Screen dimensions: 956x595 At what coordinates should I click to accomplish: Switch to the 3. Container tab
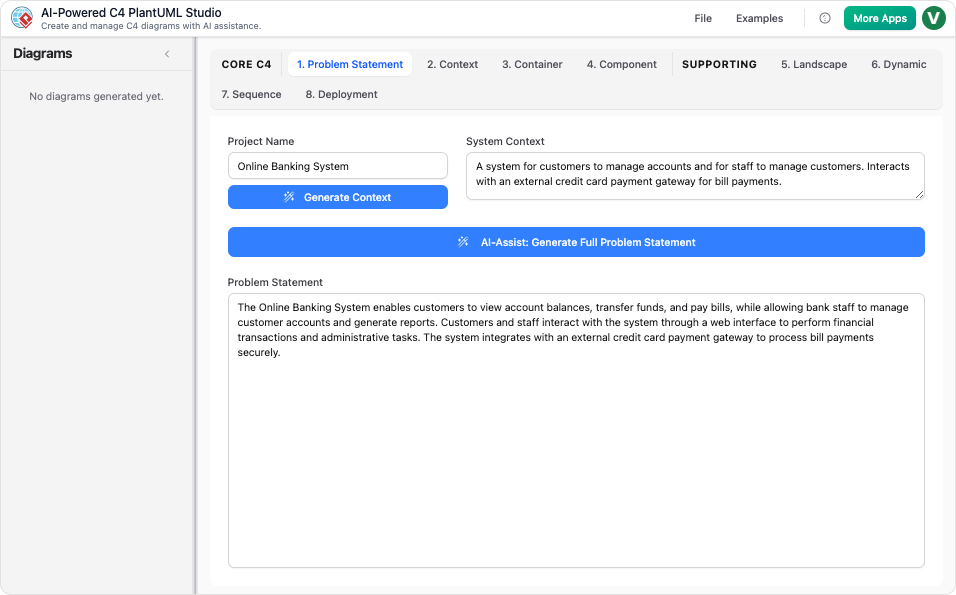(x=533, y=63)
